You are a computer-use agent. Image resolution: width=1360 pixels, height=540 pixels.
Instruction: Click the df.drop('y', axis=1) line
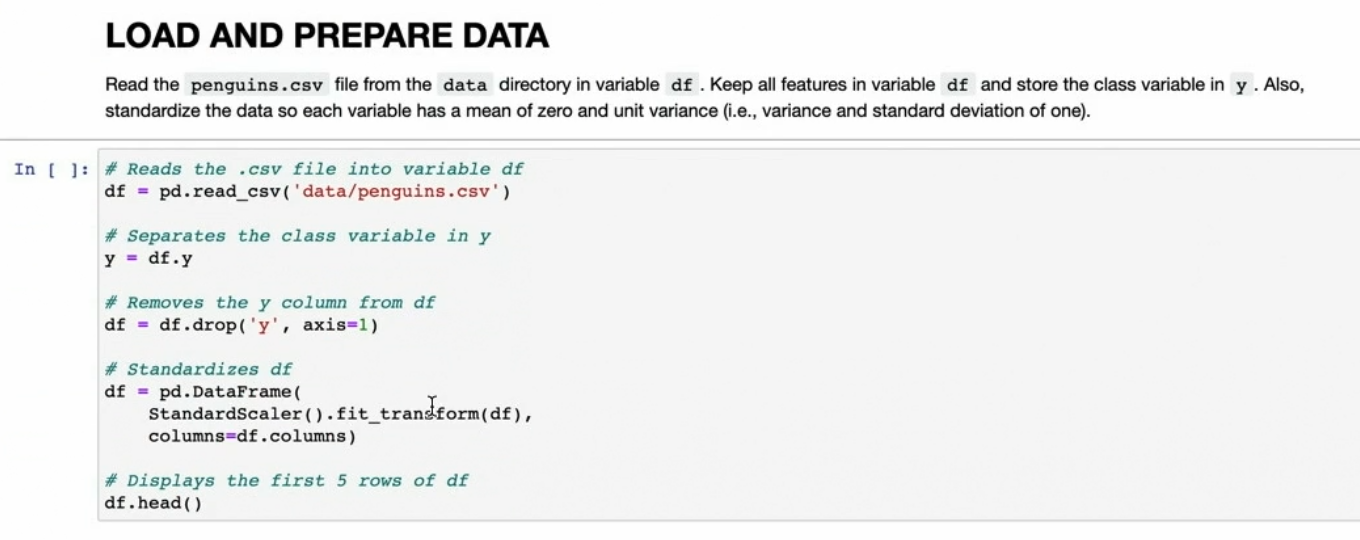pos(240,325)
